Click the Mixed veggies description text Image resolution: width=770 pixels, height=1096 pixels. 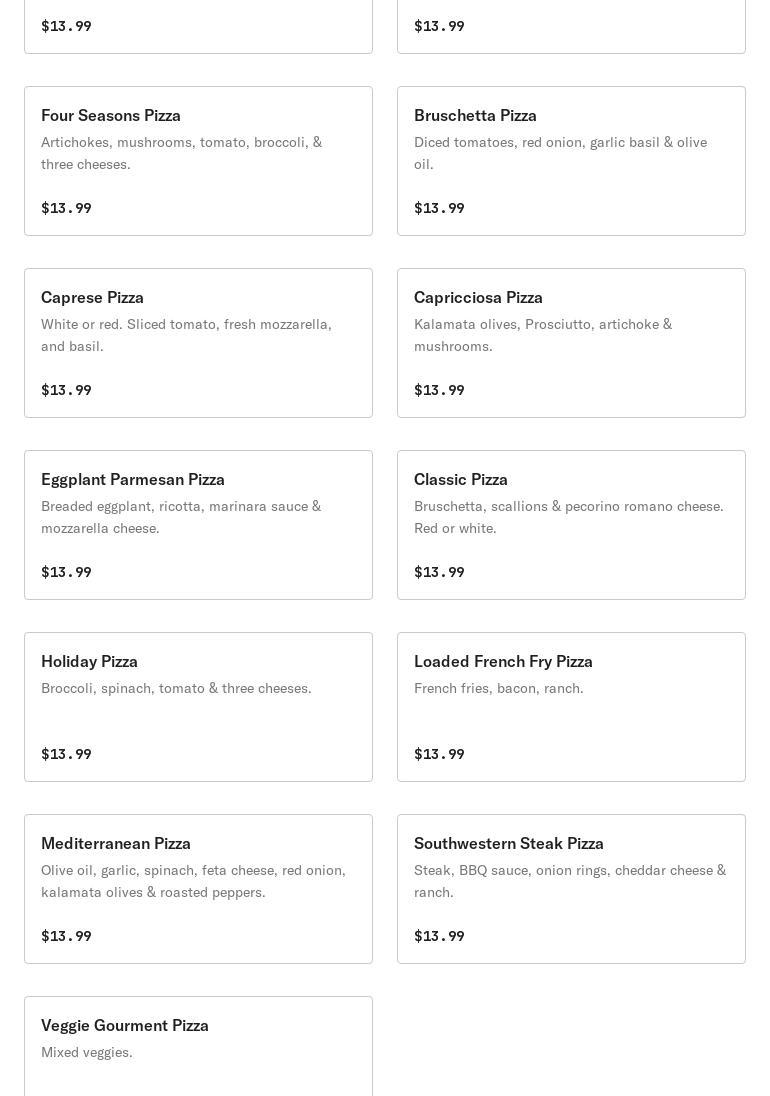tap(87, 1052)
